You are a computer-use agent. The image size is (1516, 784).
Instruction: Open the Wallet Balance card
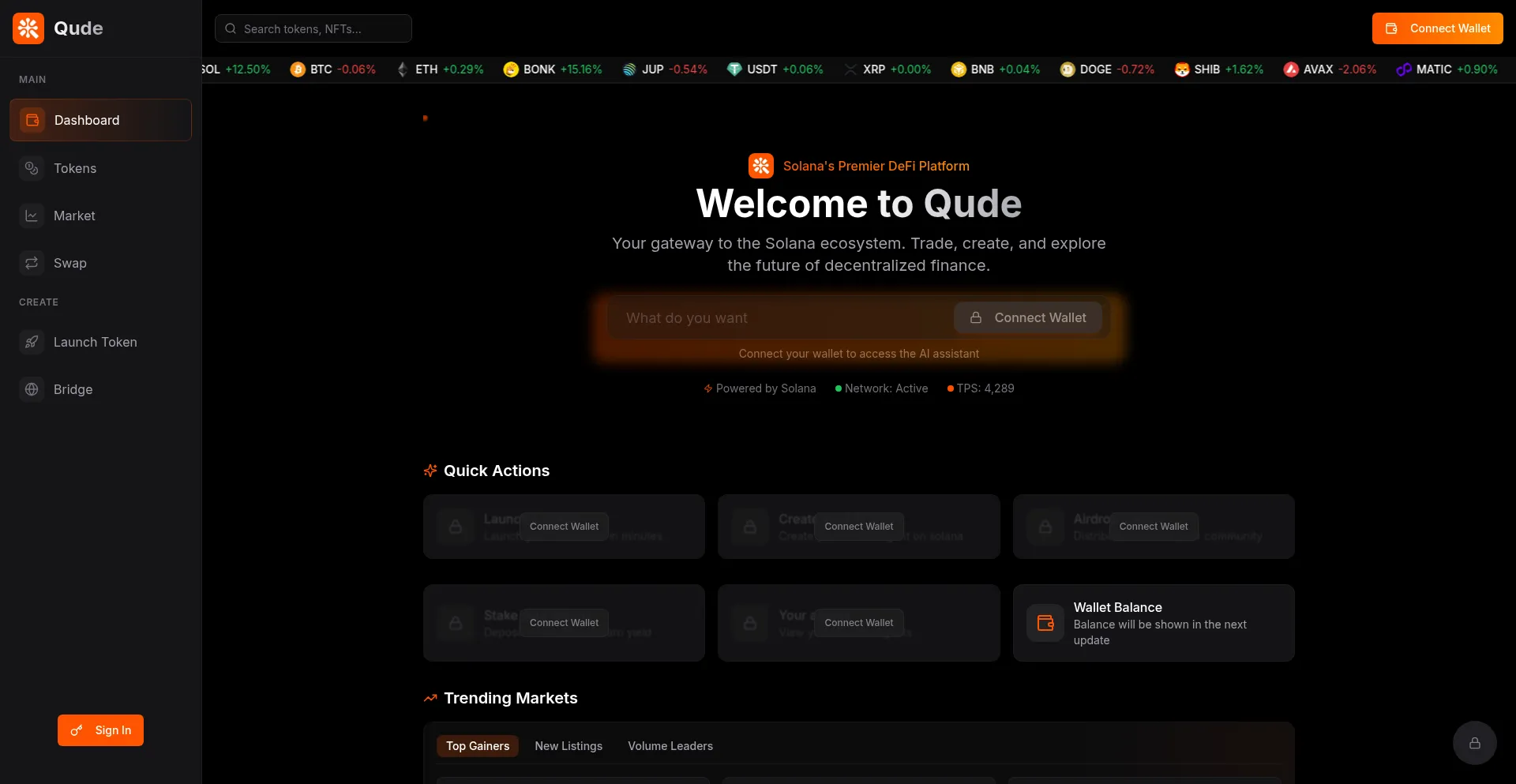tap(1154, 623)
